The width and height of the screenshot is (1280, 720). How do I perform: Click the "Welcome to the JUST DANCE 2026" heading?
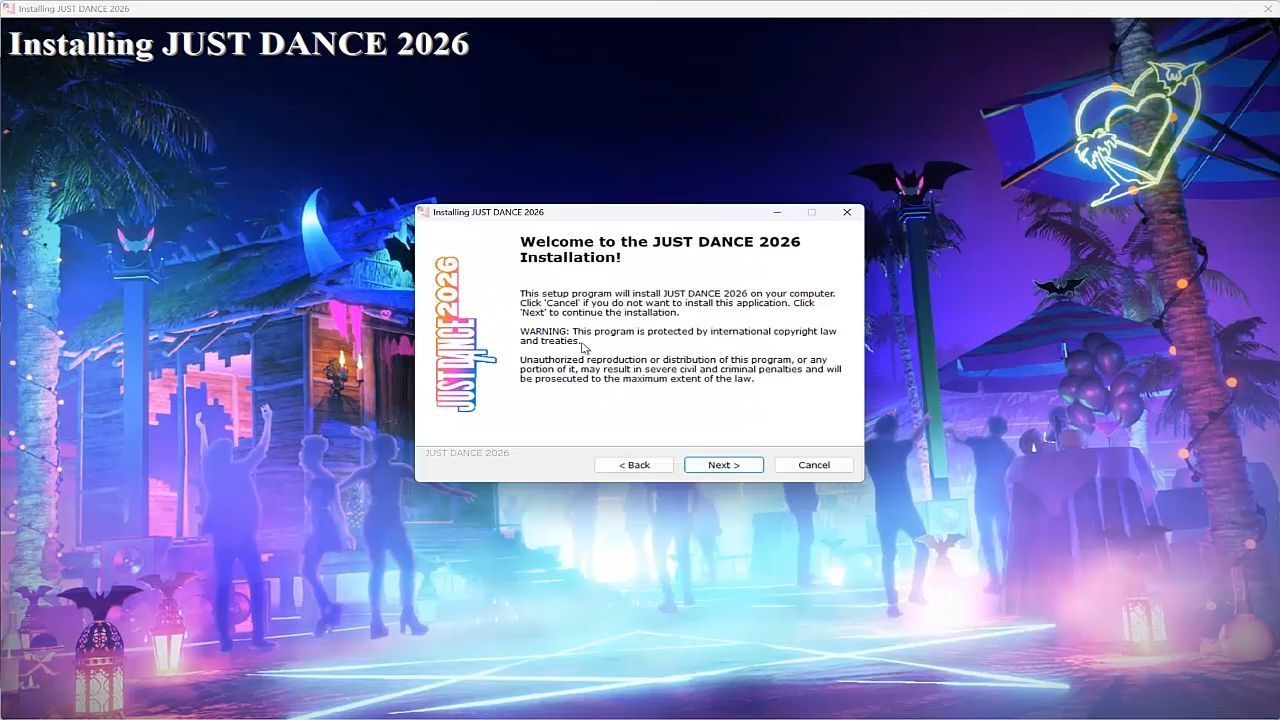click(660, 249)
